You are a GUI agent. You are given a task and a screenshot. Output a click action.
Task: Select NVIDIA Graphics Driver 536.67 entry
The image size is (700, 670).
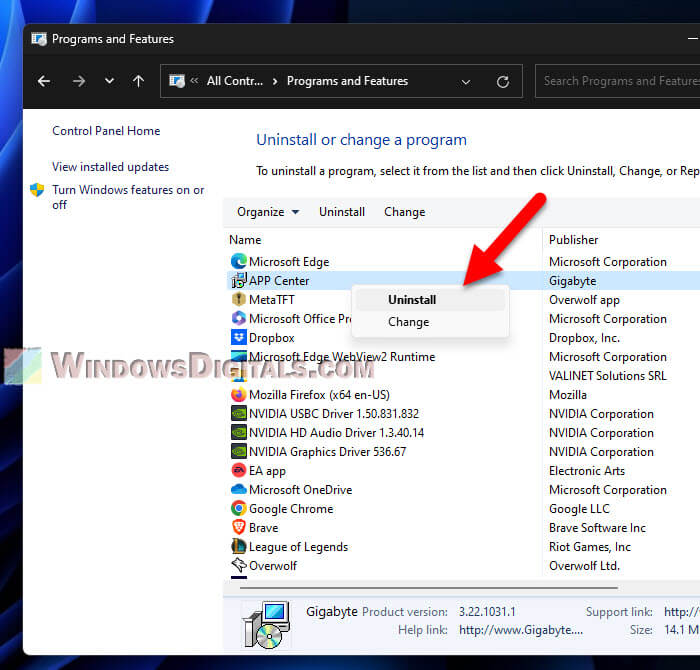pos(328,452)
